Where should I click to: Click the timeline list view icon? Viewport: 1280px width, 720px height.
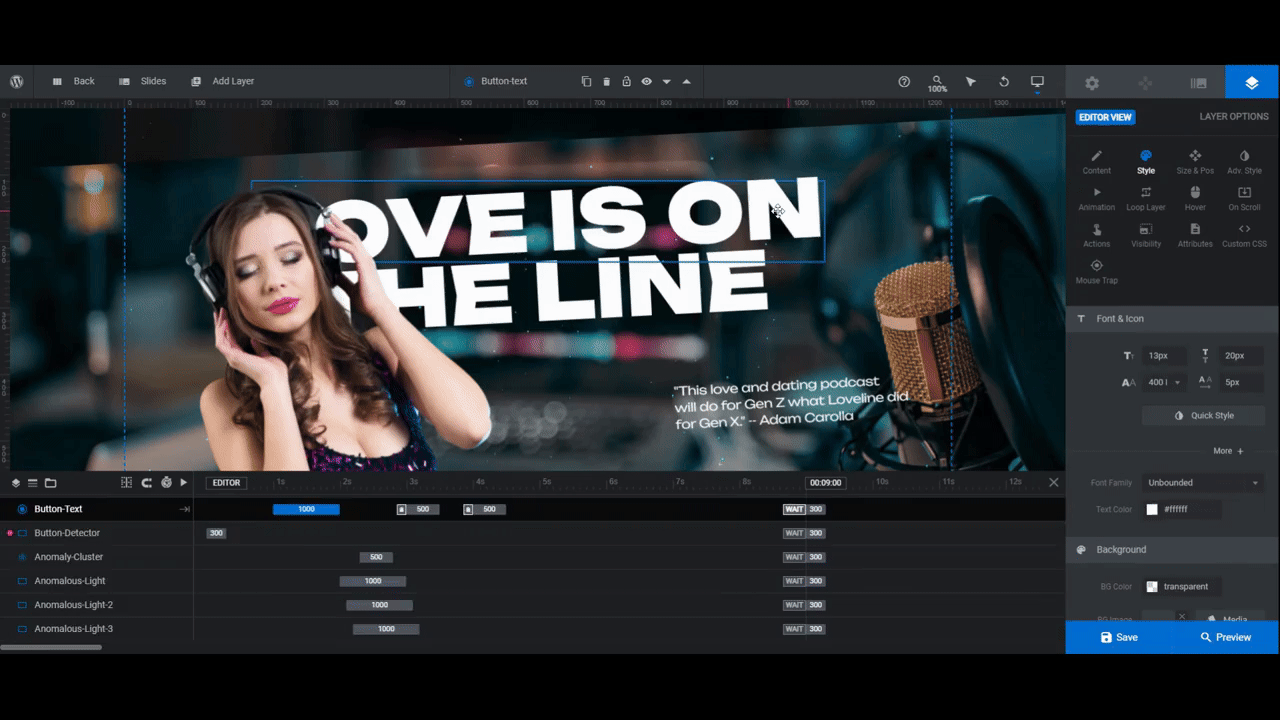click(x=32, y=482)
